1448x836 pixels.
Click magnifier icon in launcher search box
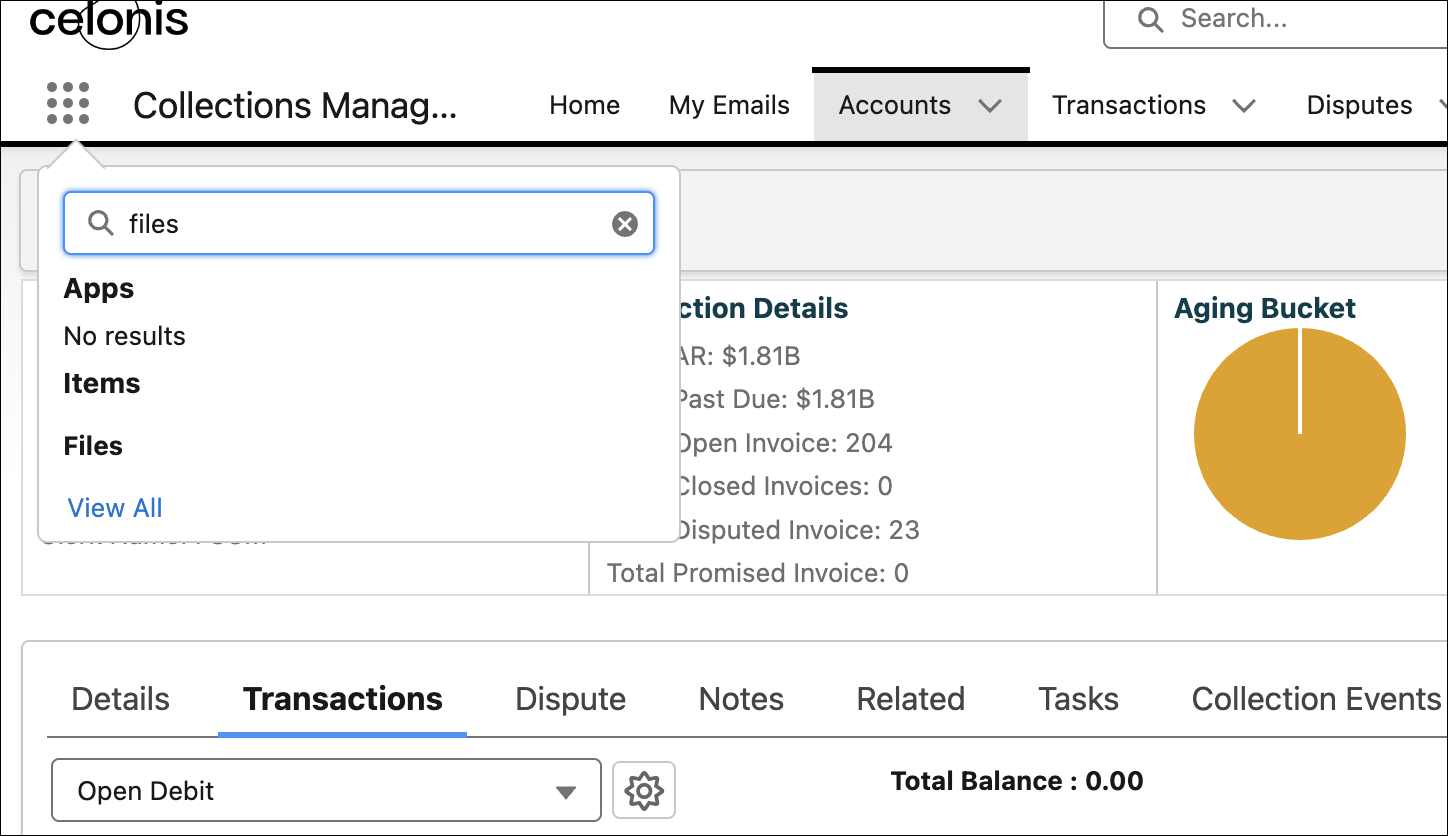coord(101,223)
